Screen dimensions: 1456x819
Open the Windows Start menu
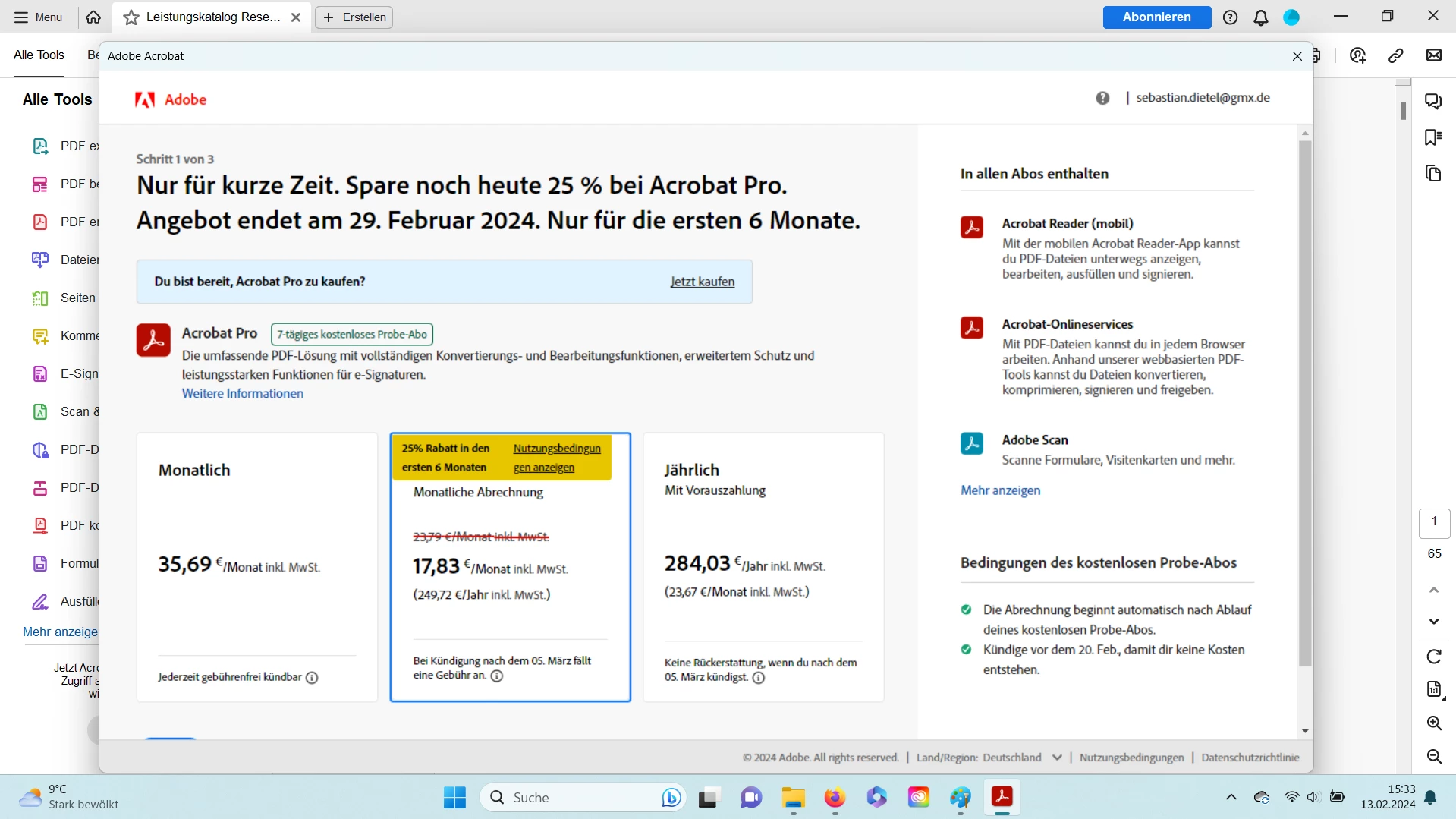pos(454,797)
